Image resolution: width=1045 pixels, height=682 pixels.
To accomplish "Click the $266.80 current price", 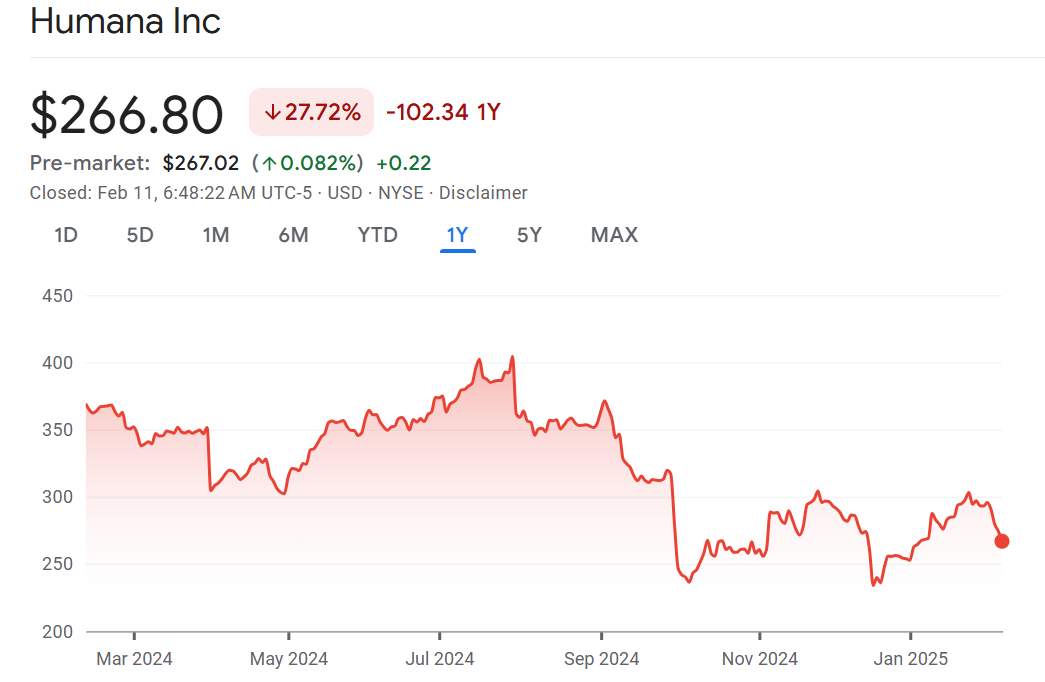I will tap(127, 114).
